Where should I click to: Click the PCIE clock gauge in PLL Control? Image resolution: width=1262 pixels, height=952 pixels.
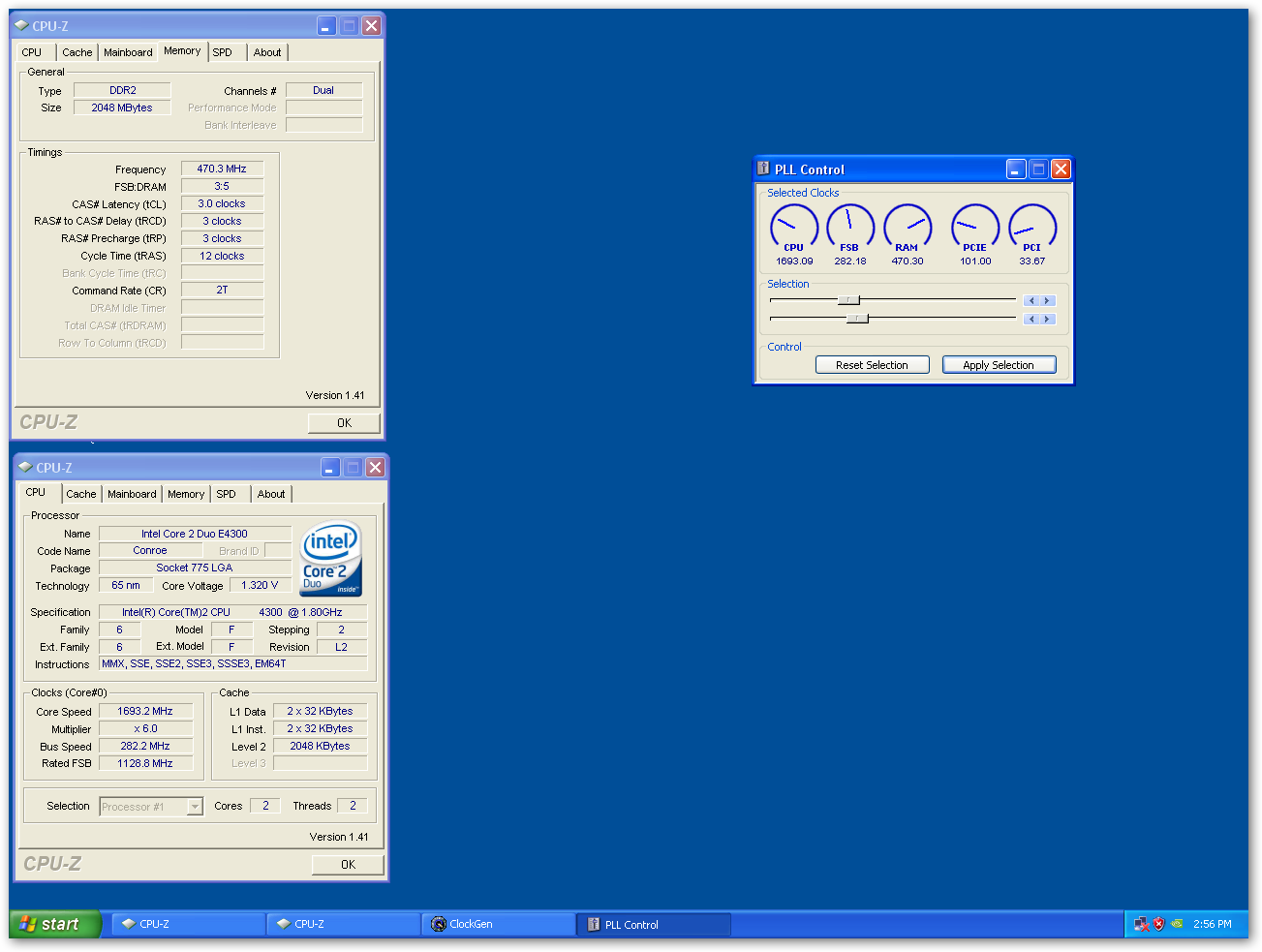(975, 228)
